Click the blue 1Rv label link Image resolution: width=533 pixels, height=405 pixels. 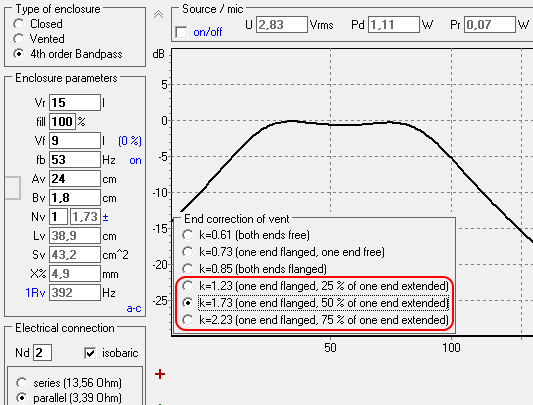pos(35,293)
